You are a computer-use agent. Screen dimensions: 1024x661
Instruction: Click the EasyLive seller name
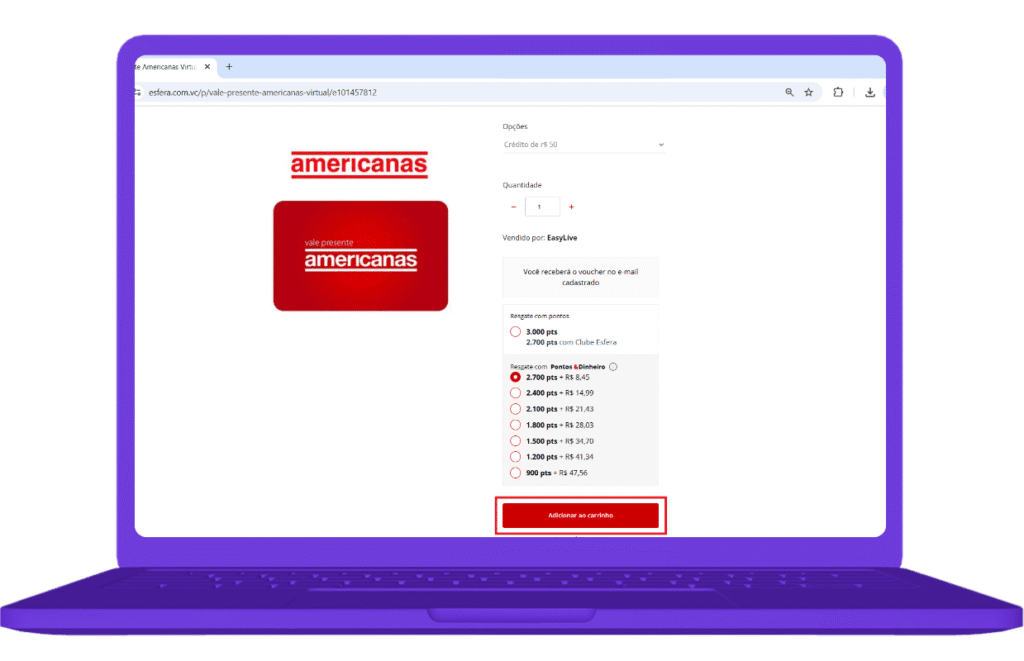click(562, 238)
